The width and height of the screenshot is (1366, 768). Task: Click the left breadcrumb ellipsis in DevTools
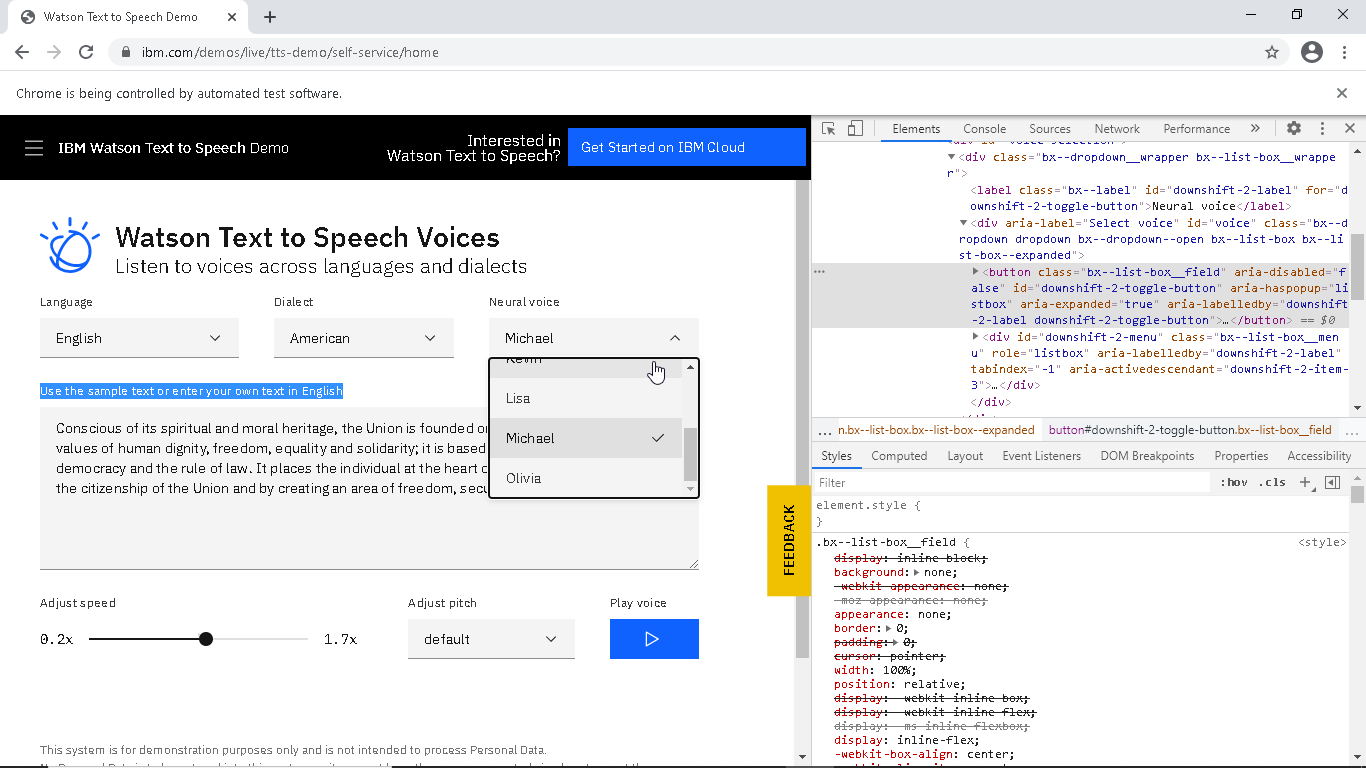(825, 430)
